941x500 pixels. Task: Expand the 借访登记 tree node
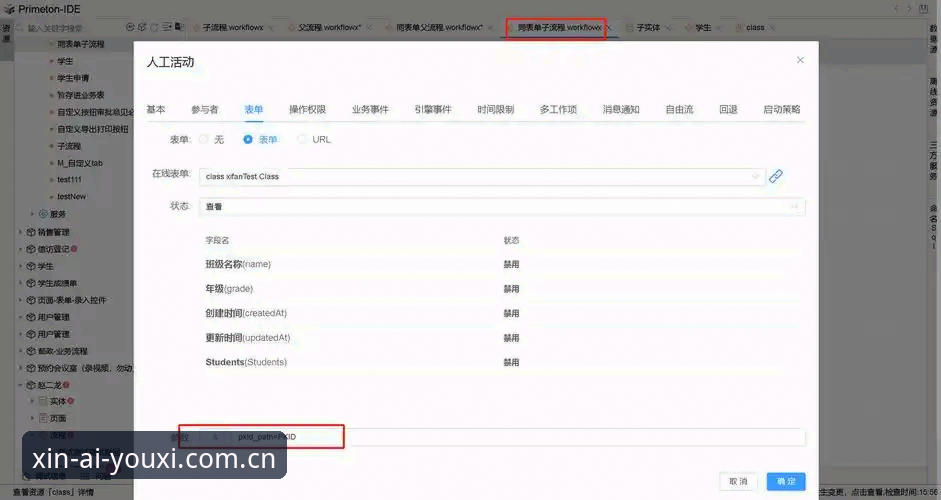[x=20, y=249]
